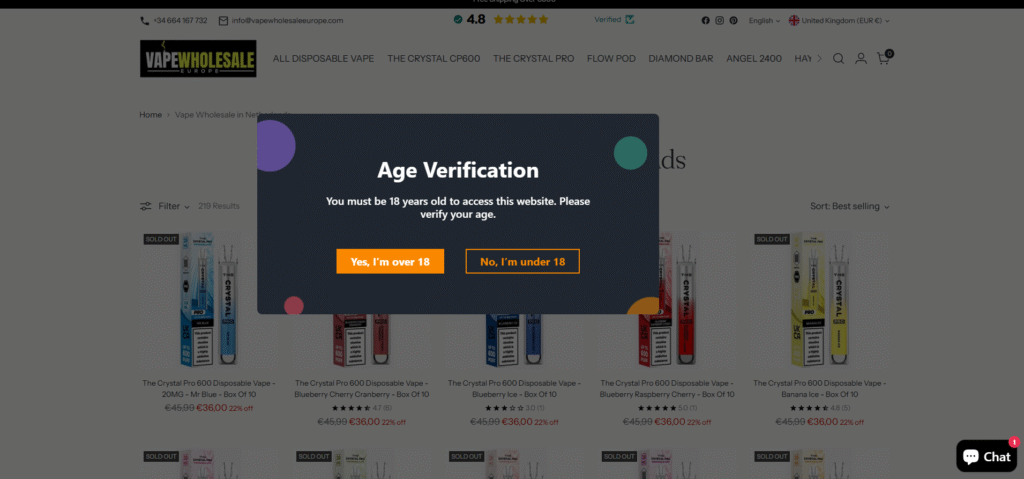Open the English language dropdown
The image size is (1024, 479).
(764, 21)
